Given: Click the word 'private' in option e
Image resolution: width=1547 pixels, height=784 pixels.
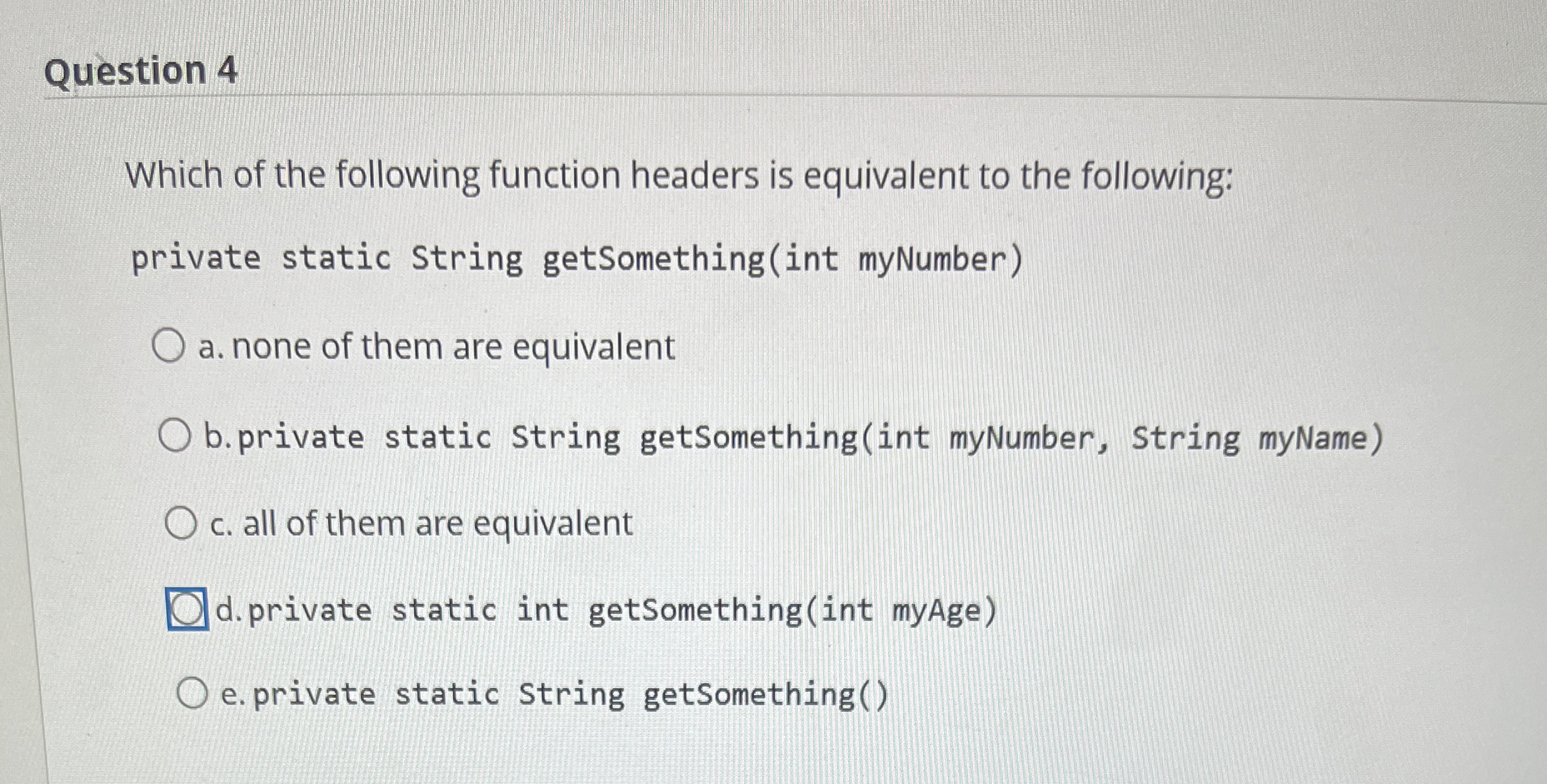Looking at the screenshot, I should [316, 693].
